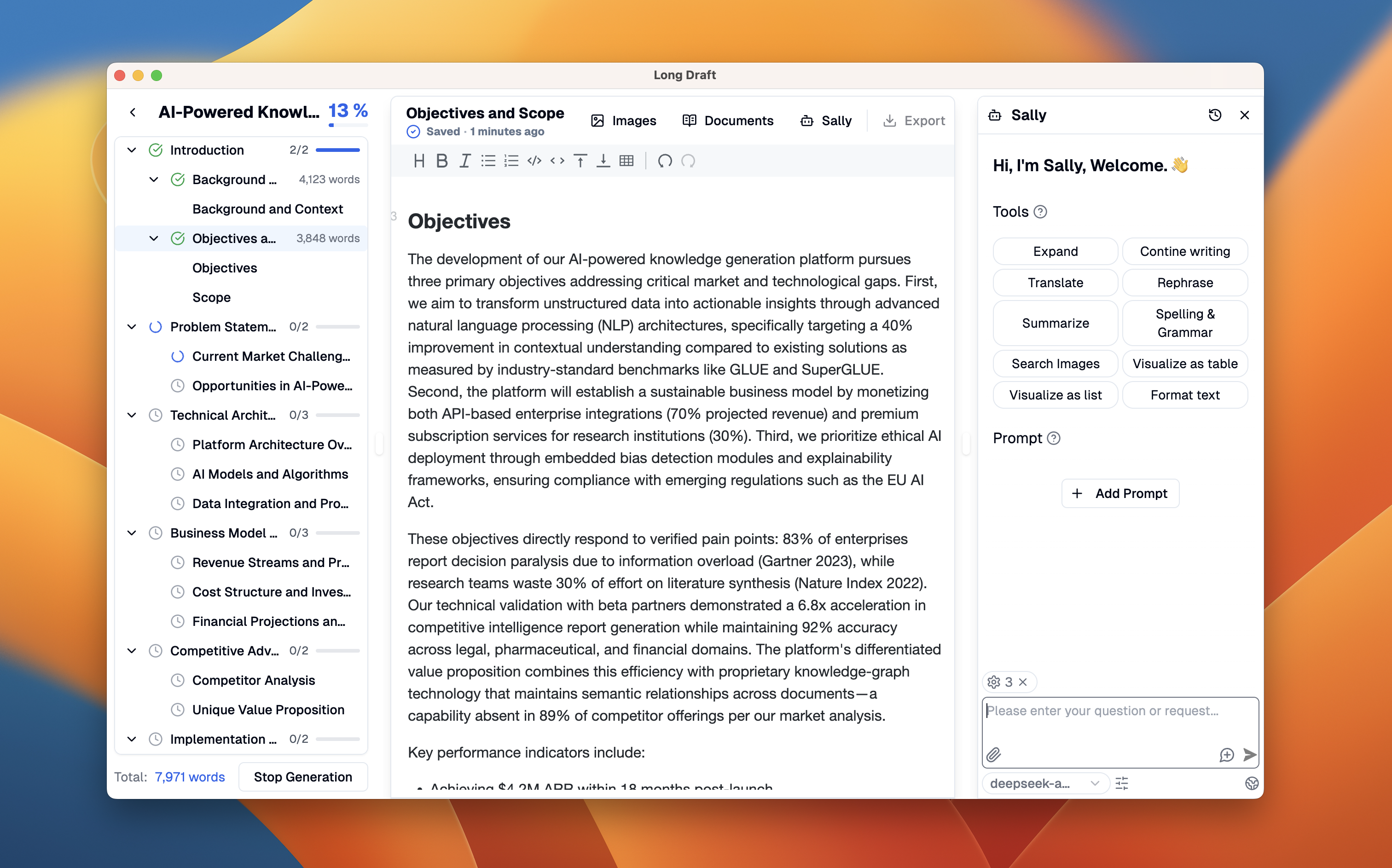Toggle bold formatting in the editor toolbar
Screen dimensions: 1392x868
441,161
